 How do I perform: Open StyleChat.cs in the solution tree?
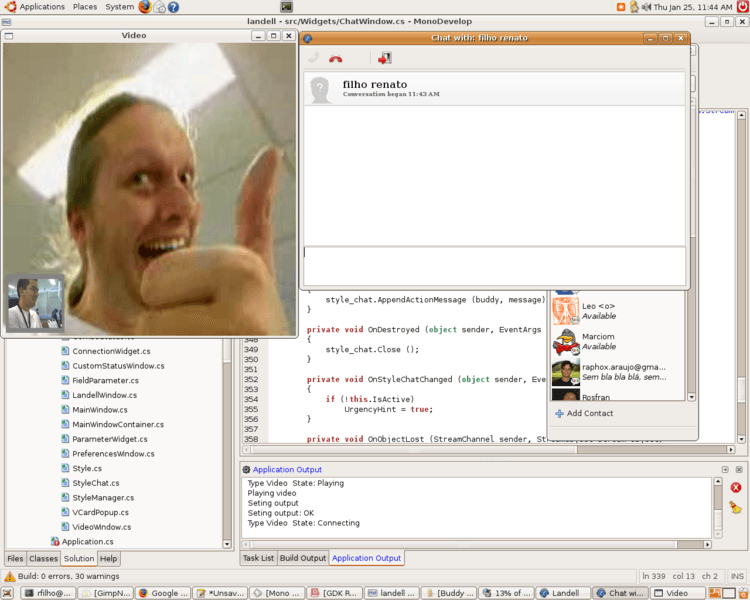[x=95, y=483]
